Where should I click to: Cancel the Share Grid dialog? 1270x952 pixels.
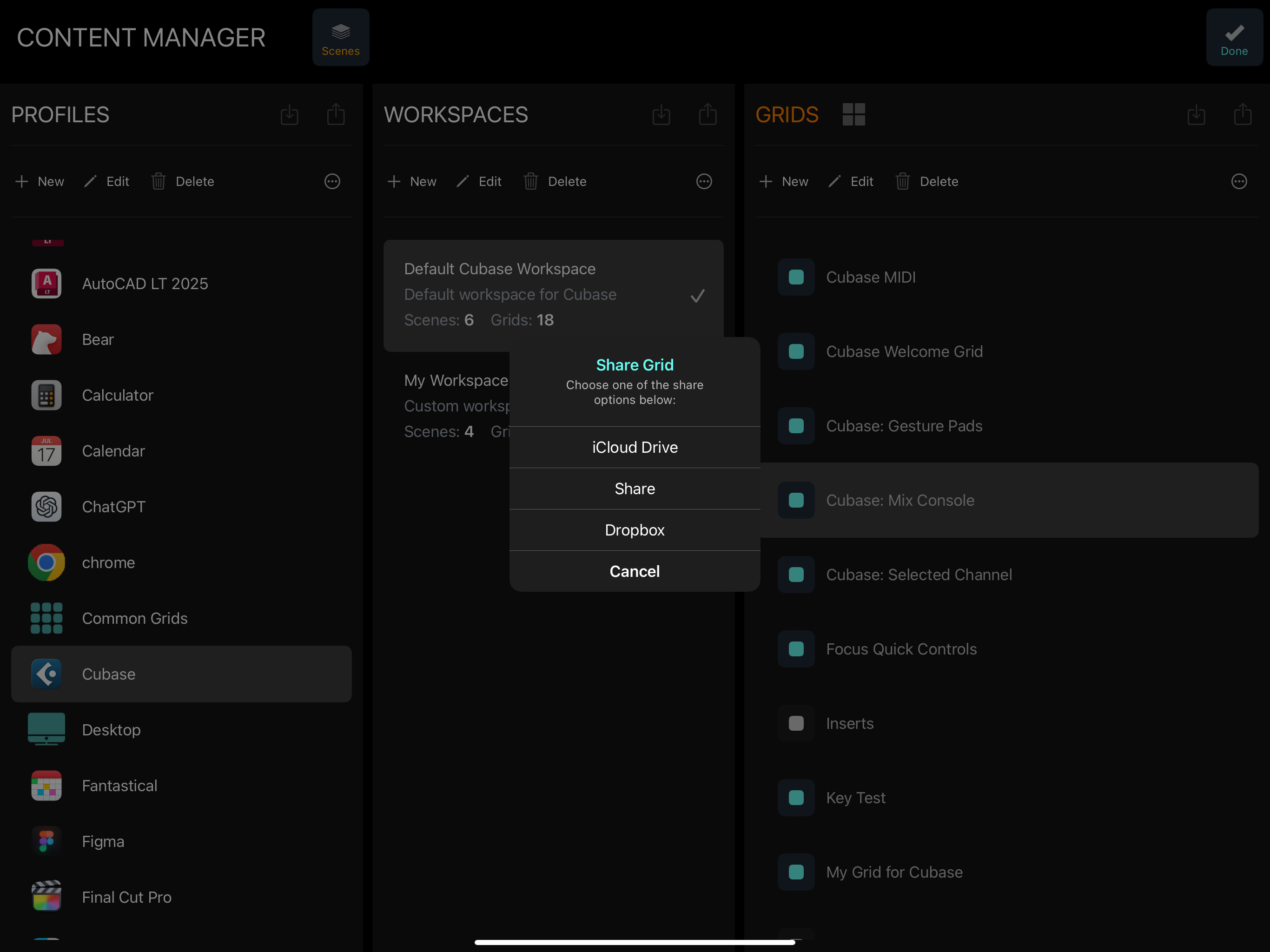635,571
